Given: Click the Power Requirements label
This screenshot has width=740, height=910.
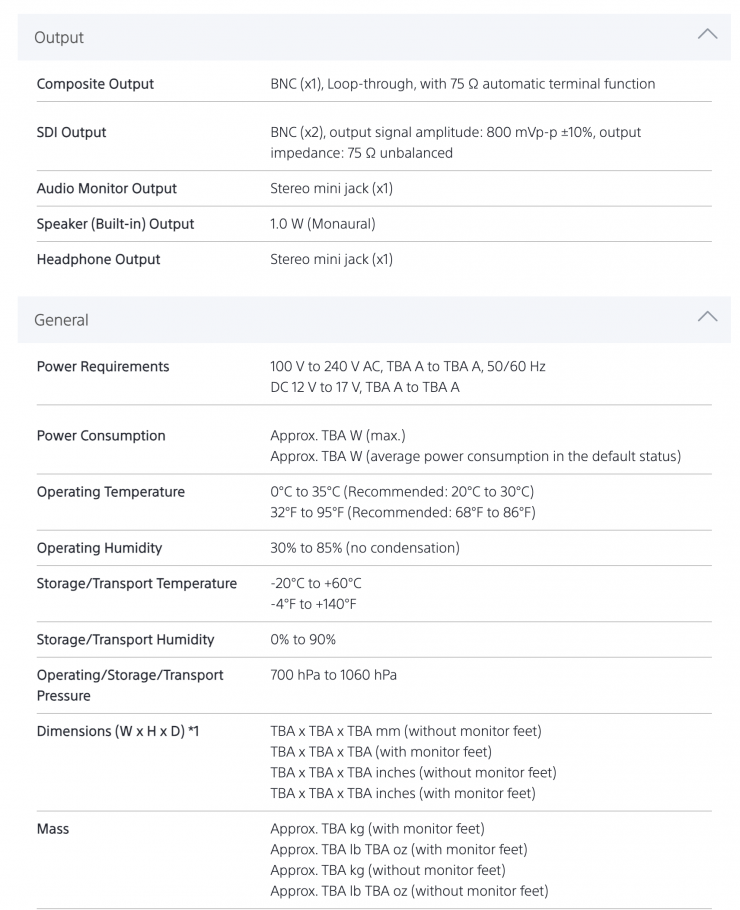Looking at the screenshot, I should tap(103, 367).
